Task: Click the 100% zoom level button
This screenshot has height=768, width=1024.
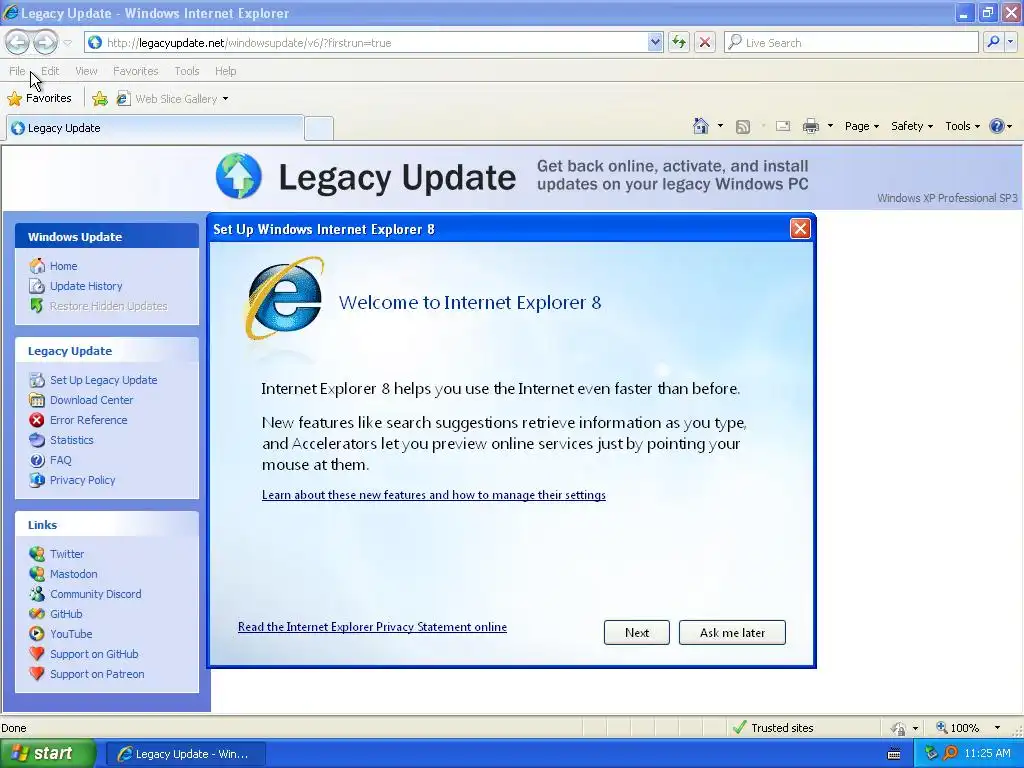Action: [957, 728]
